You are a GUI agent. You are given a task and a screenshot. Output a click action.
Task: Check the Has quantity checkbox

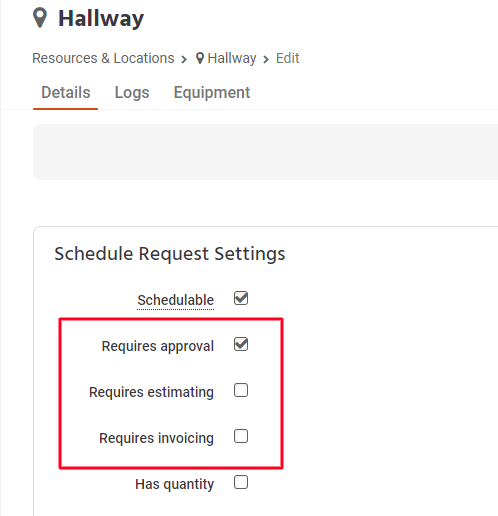pos(241,482)
